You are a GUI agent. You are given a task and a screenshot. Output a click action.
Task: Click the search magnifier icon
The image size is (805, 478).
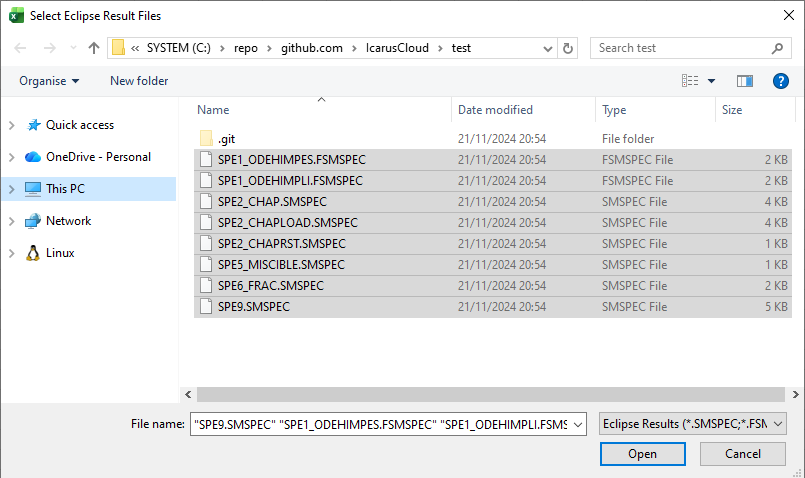pyautogui.click(x=777, y=48)
